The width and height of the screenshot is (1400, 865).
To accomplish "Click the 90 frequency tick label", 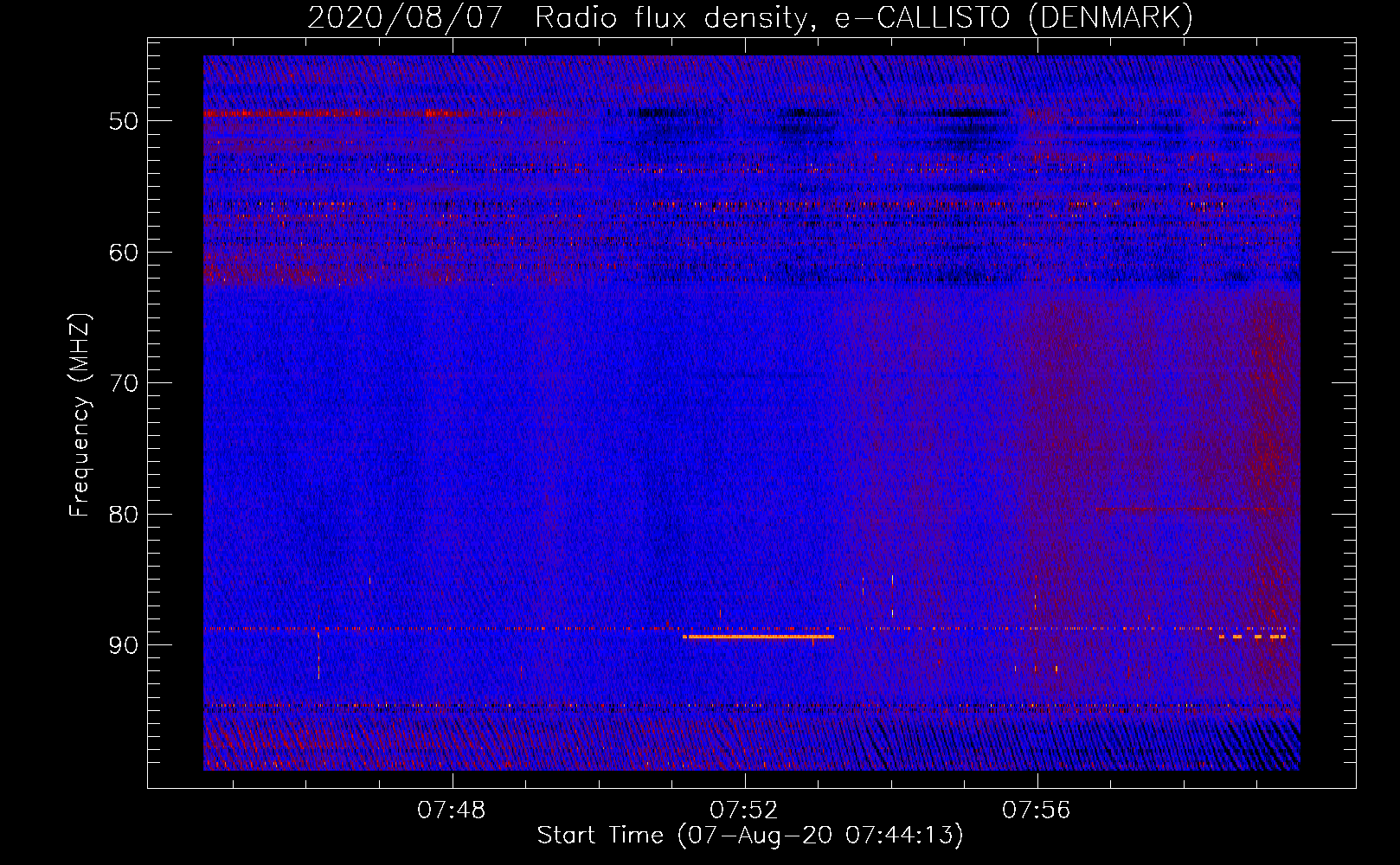I will [x=124, y=645].
